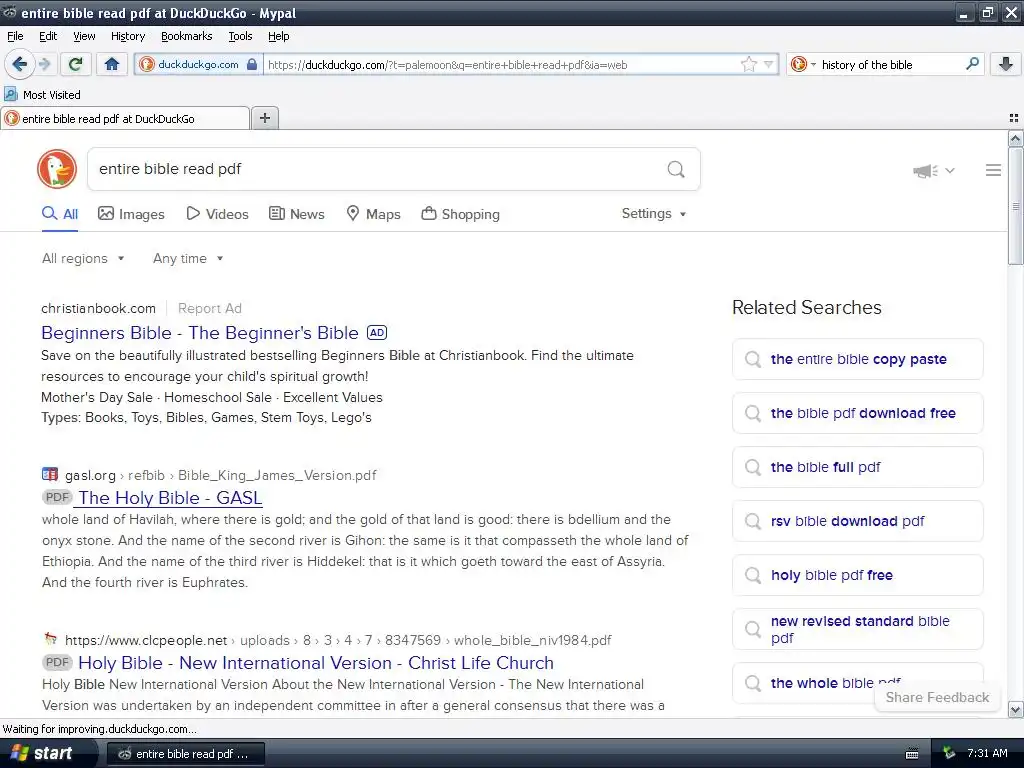Image resolution: width=1024 pixels, height=768 pixels.
Task: Click the system tray network icon
Action: click(949, 753)
